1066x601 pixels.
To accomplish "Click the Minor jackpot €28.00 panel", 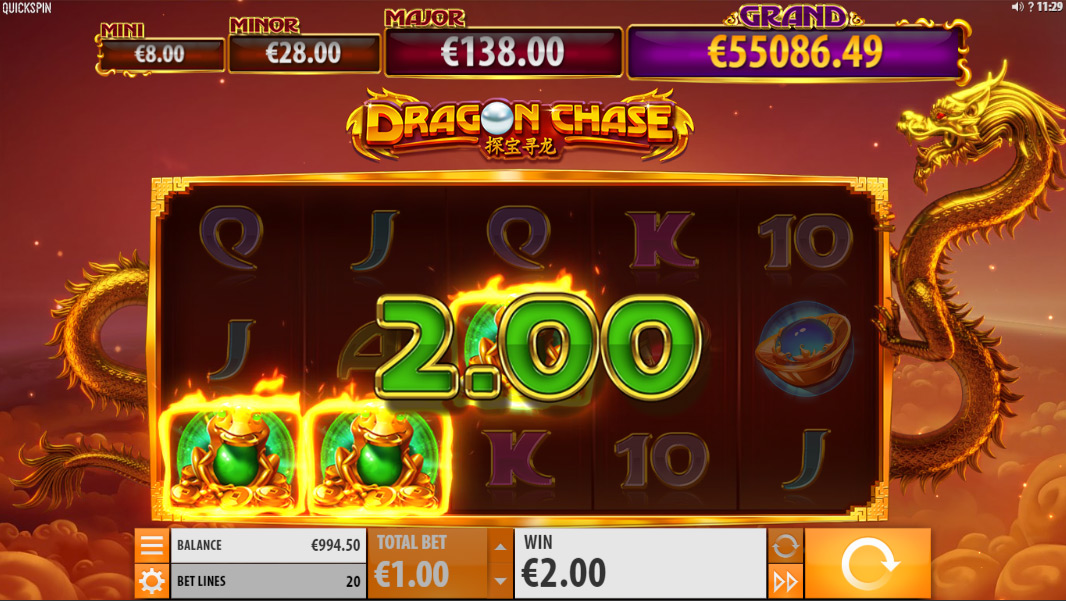I will click(x=304, y=53).
